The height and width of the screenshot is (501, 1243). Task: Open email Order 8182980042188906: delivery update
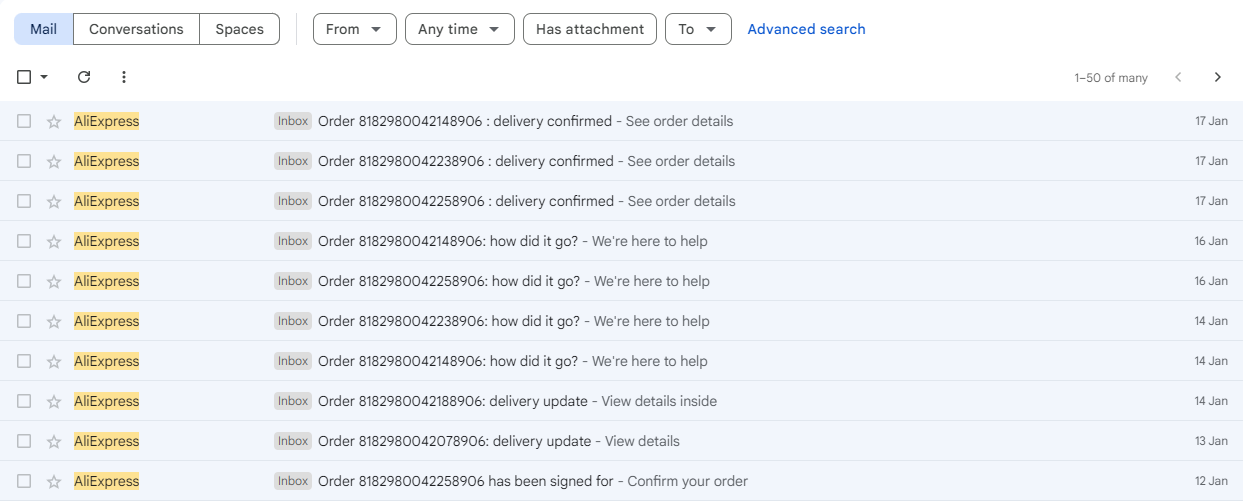(x=621, y=401)
